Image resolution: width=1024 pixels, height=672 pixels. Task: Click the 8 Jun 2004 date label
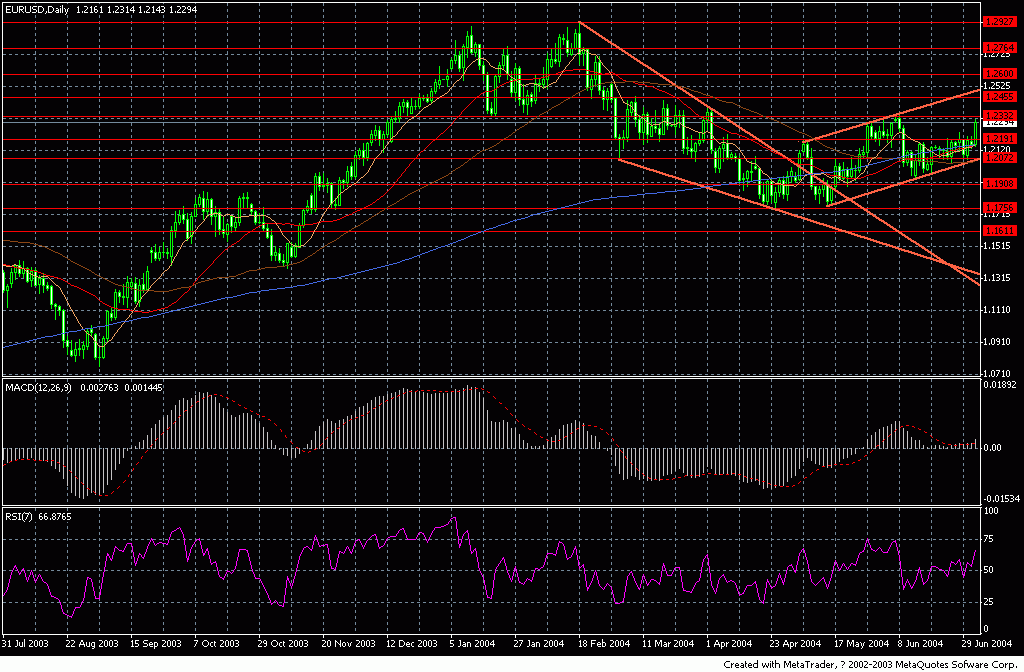(920, 643)
